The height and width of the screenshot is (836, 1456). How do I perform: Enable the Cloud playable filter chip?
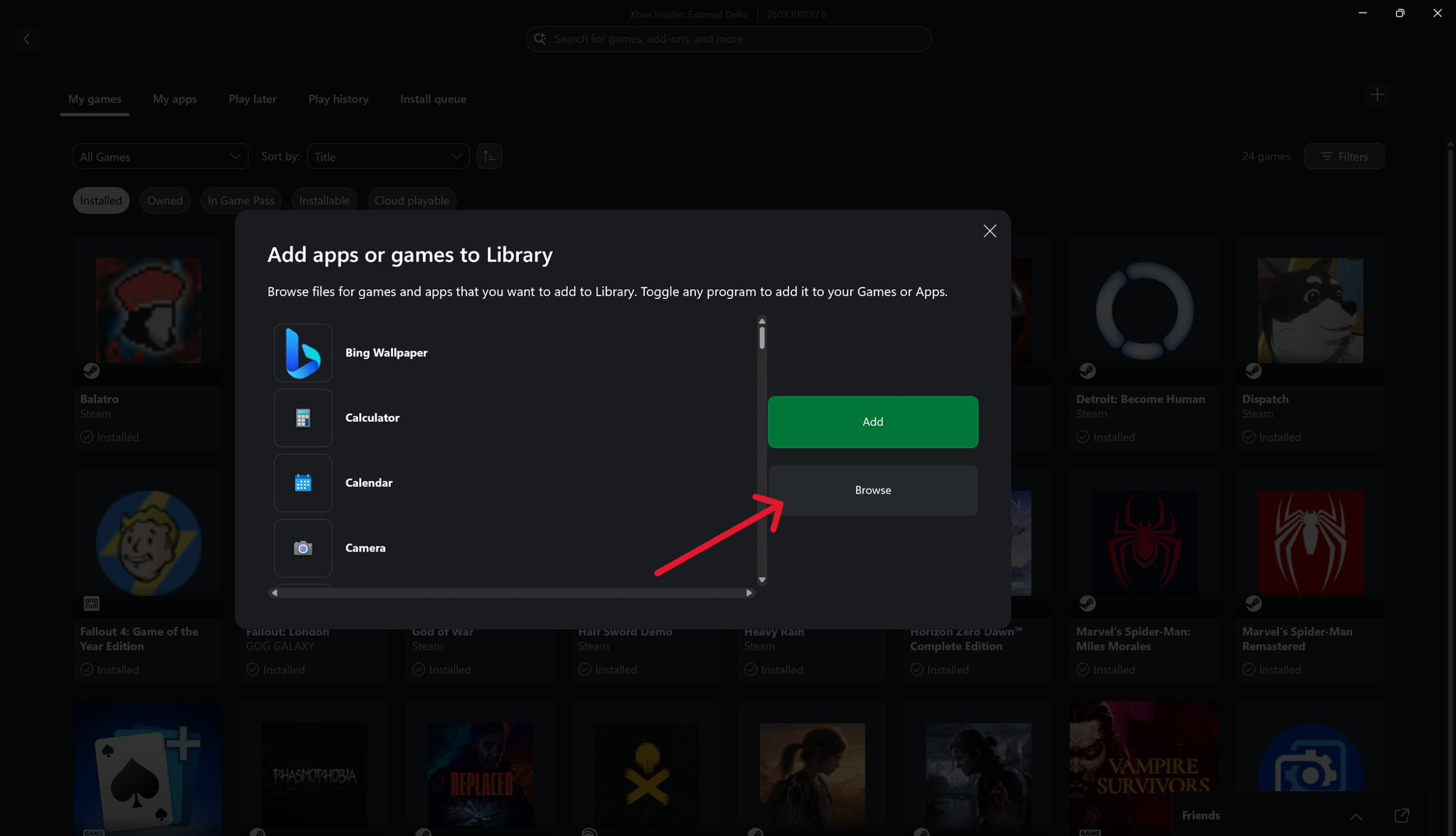pos(411,201)
